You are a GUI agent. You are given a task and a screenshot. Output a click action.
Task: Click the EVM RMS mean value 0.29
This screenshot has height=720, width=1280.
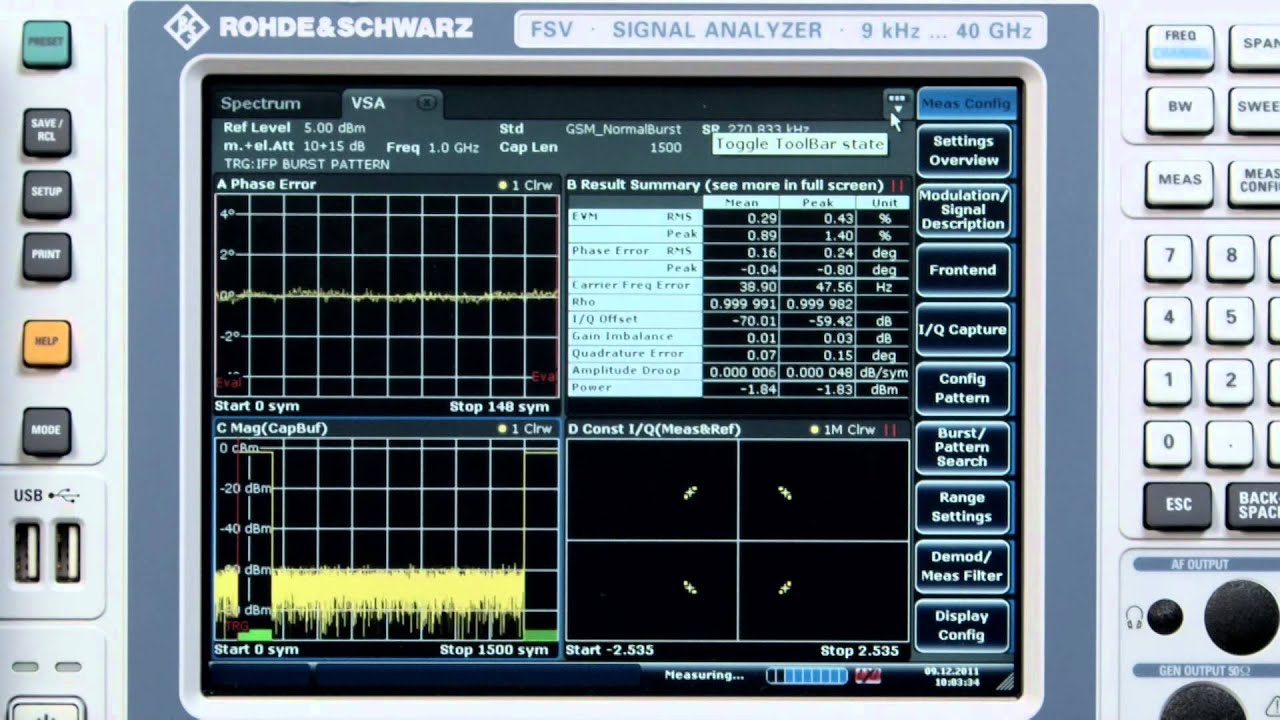[762, 218]
